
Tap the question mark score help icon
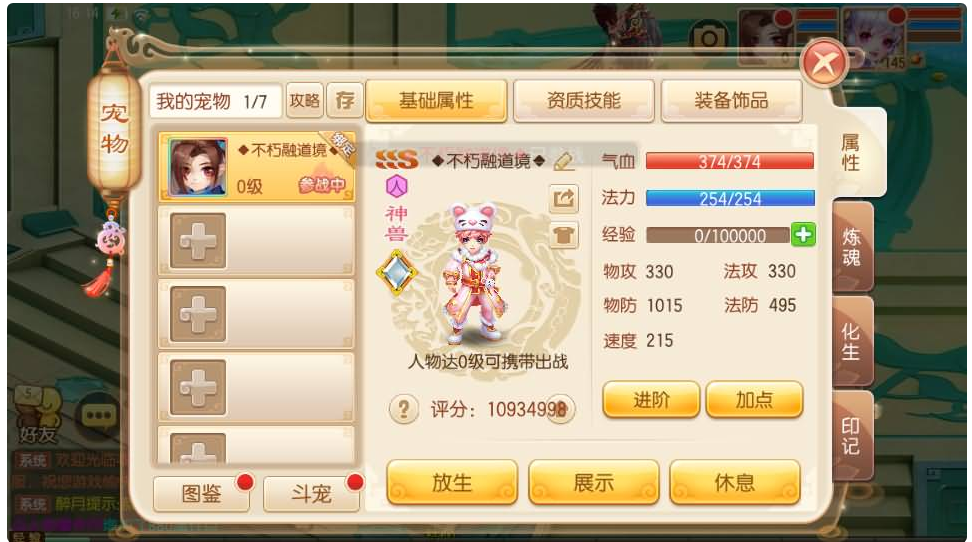(404, 409)
